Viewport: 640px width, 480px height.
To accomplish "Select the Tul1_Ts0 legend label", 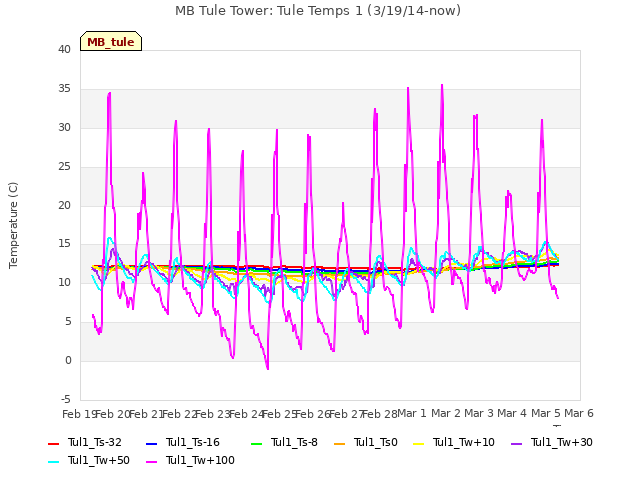I will 376,442.
